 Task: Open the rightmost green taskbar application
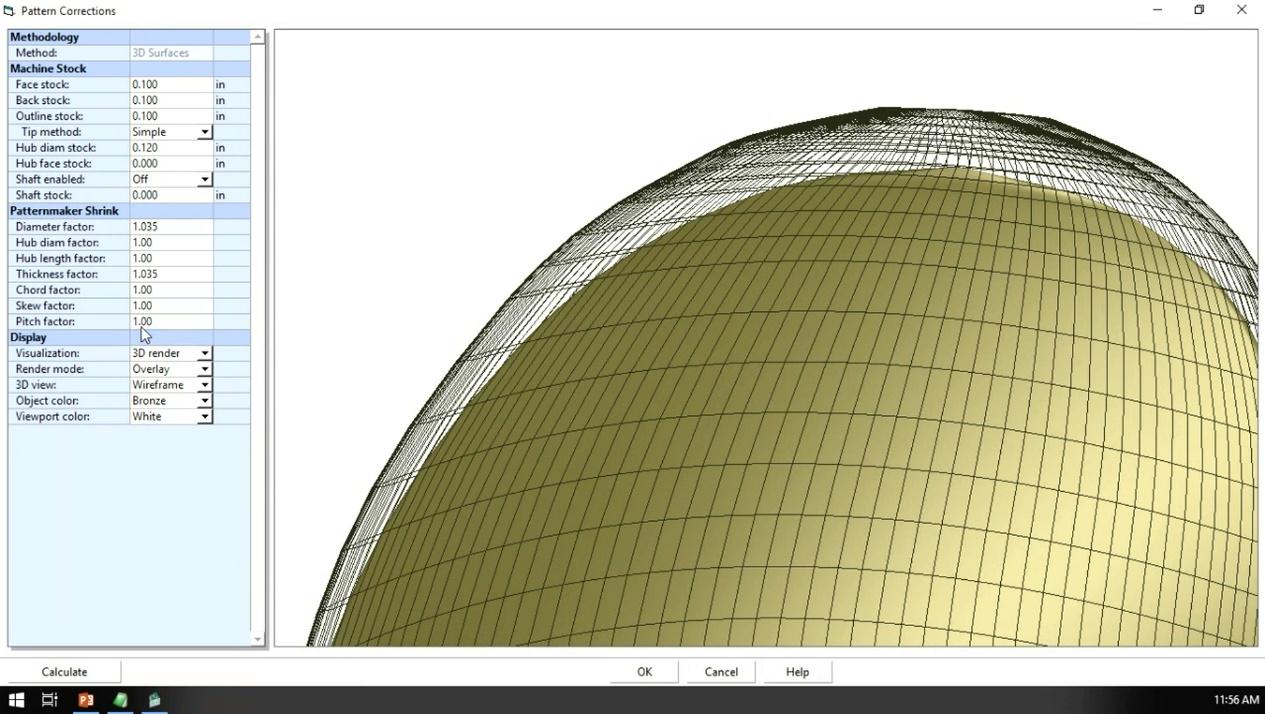point(154,699)
